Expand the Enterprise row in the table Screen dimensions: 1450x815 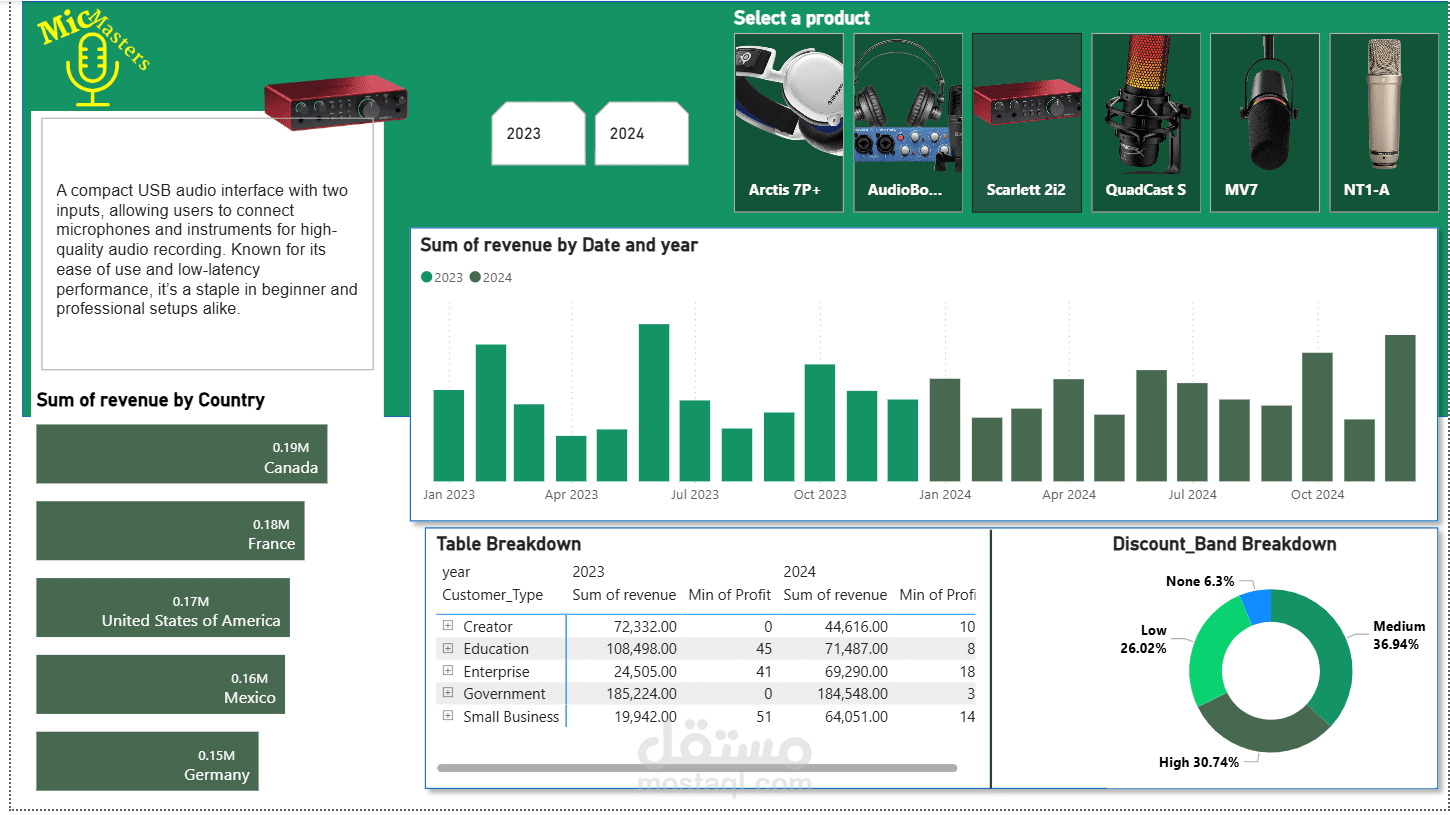[x=448, y=671]
